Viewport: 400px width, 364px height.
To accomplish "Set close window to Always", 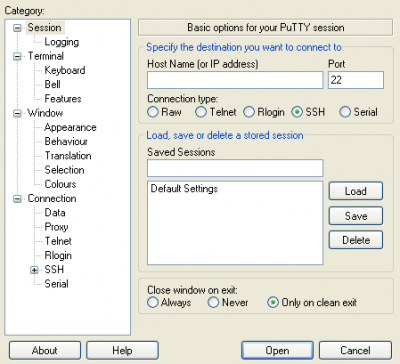I will (153, 303).
